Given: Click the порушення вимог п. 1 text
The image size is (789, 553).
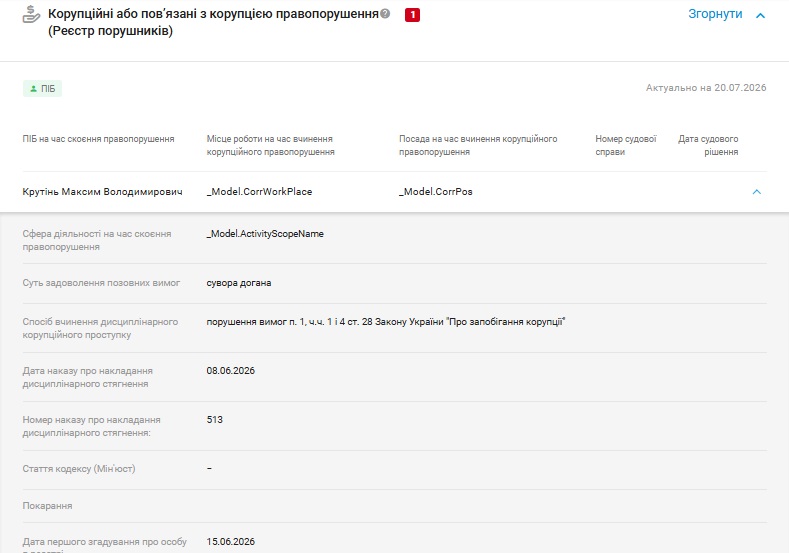Looking at the screenshot, I should coord(386,322).
